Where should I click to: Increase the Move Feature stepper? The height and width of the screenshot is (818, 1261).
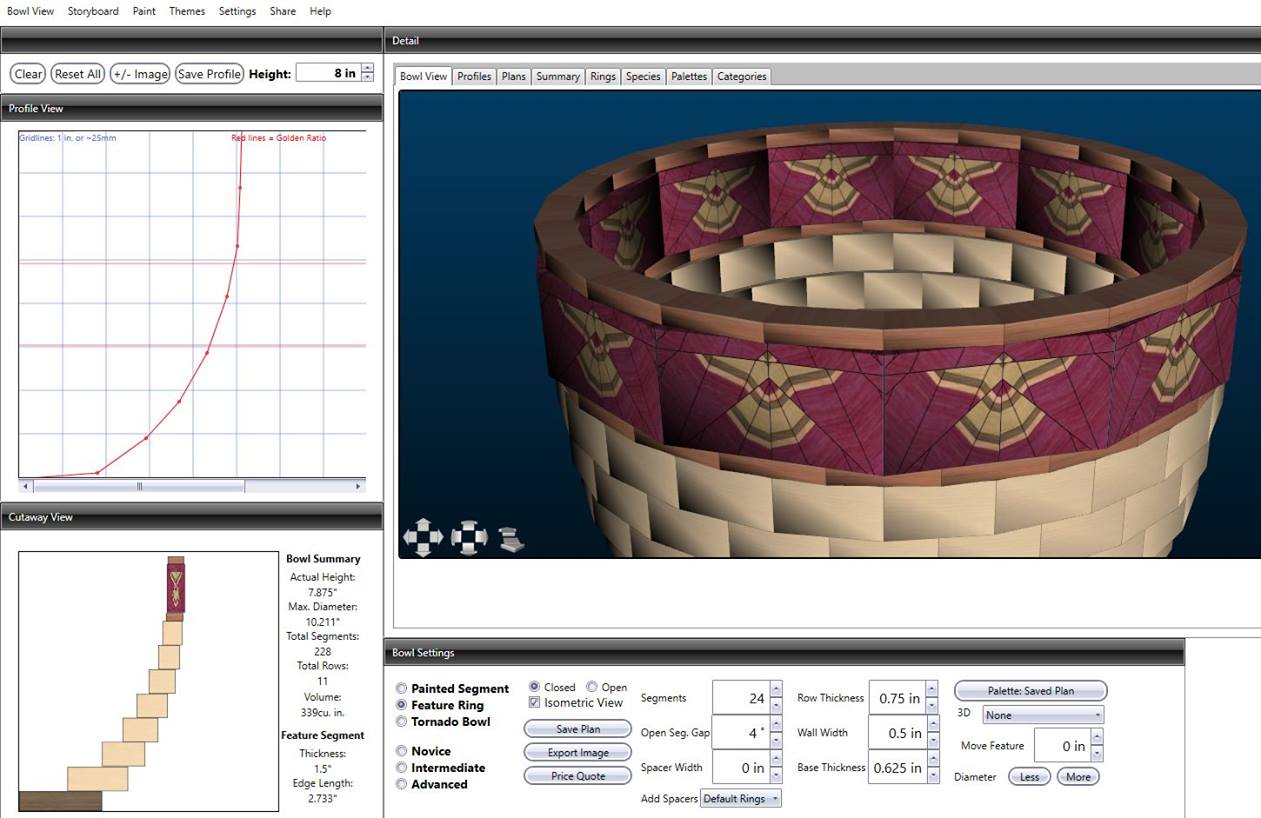[x=1097, y=737]
